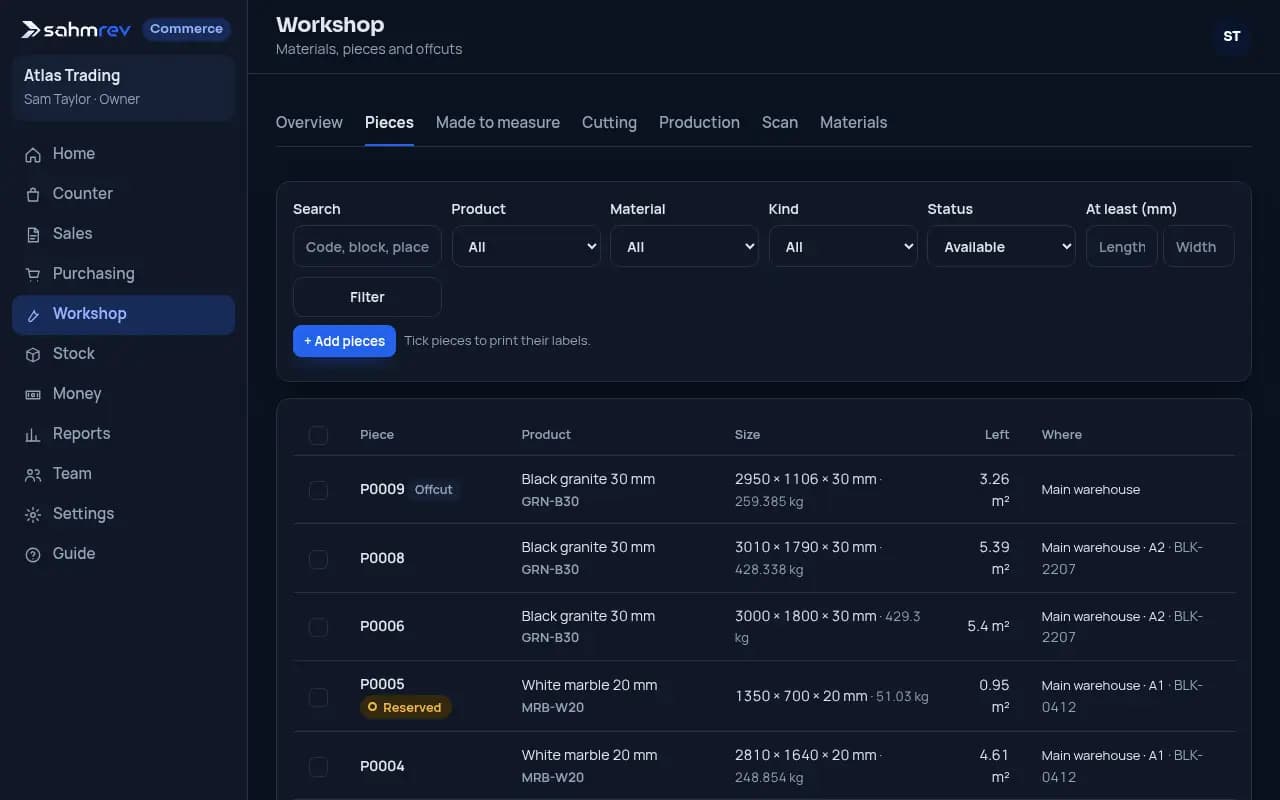Viewport: 1280px width, 800px height.
Task: Click the Stock box icon in sidebar
Action: (33, 354)
